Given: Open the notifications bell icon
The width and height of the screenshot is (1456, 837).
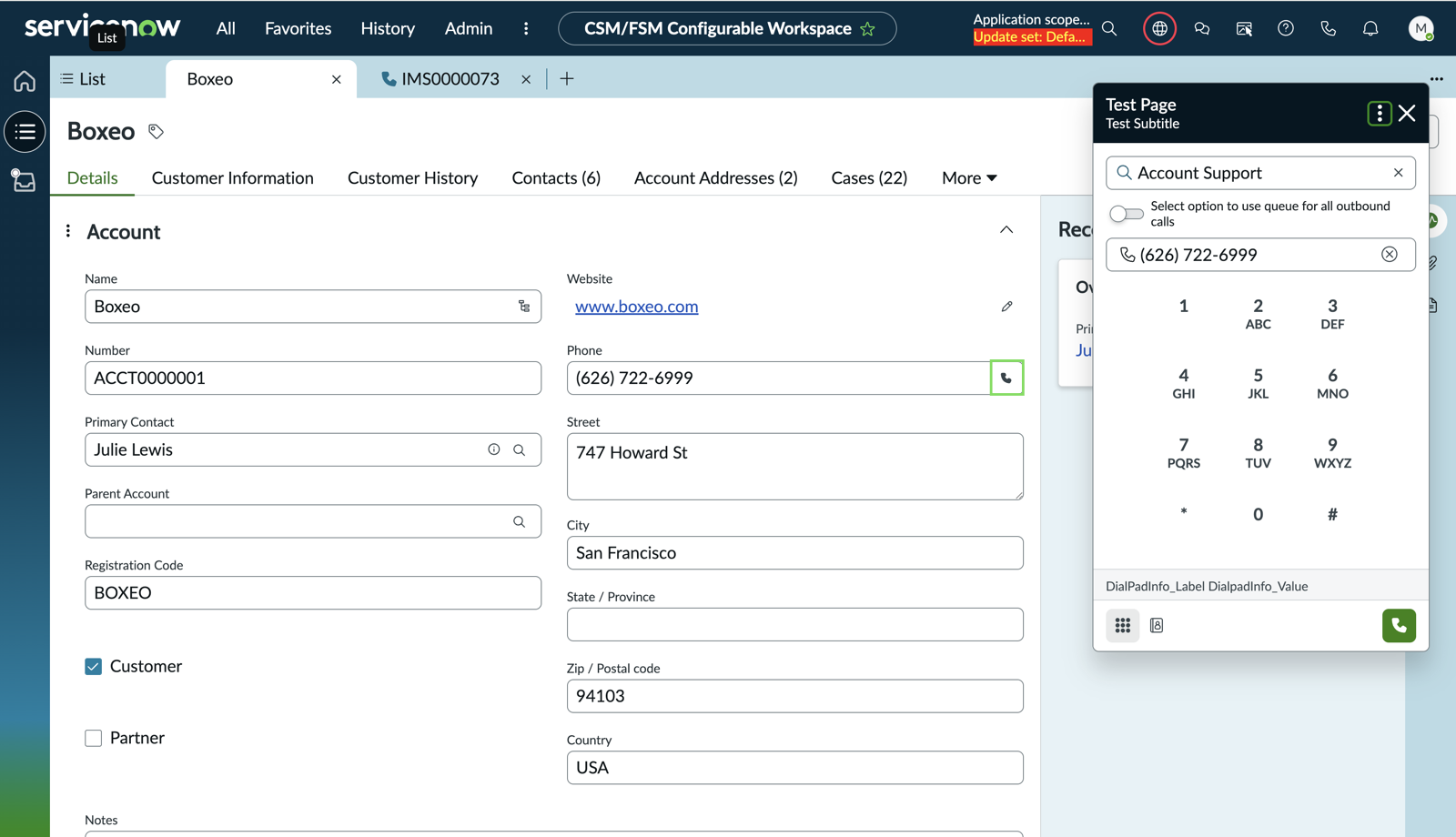Looking at the screenshot, I should coord(1370,29).
